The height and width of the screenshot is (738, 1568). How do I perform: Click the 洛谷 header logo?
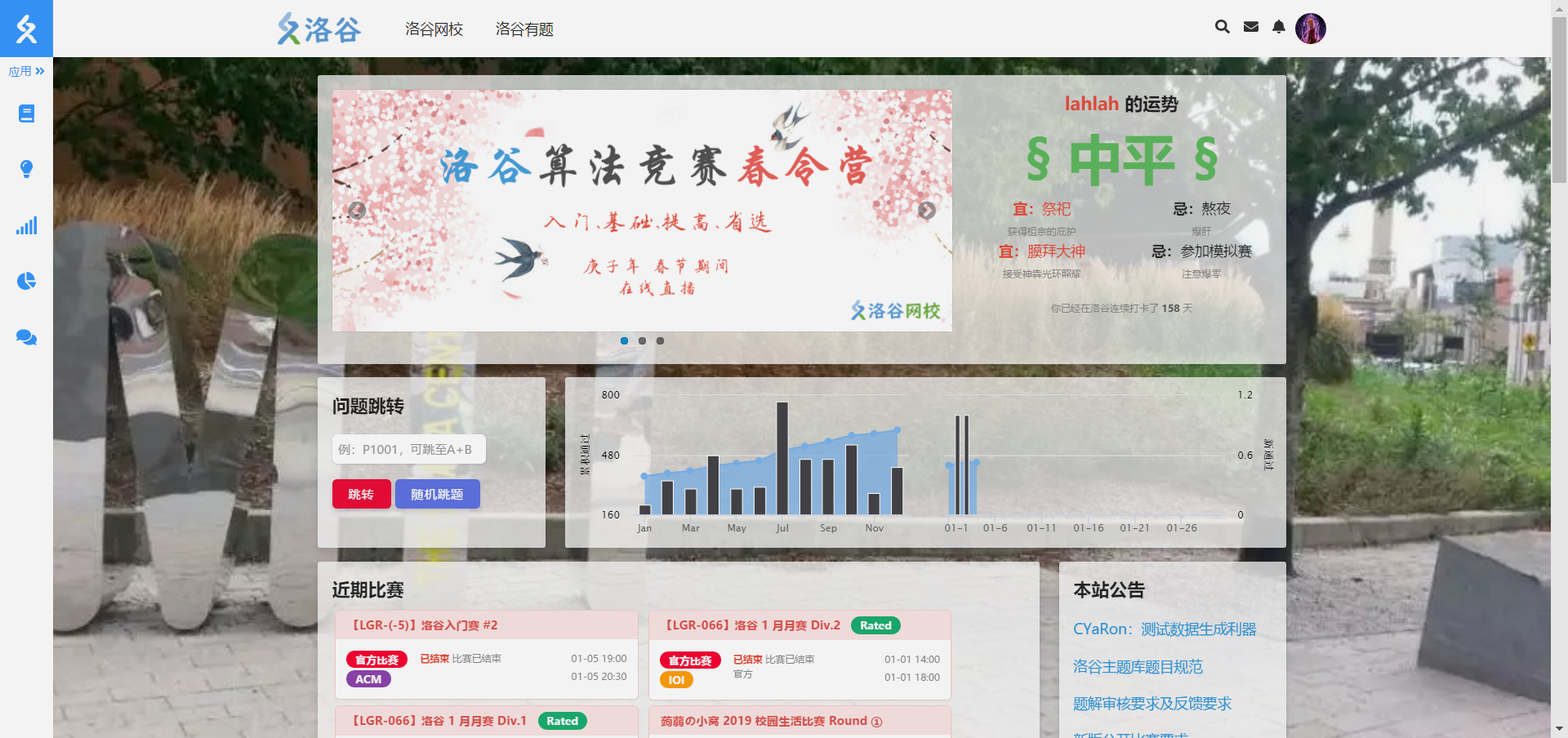(x=319, y=29)
